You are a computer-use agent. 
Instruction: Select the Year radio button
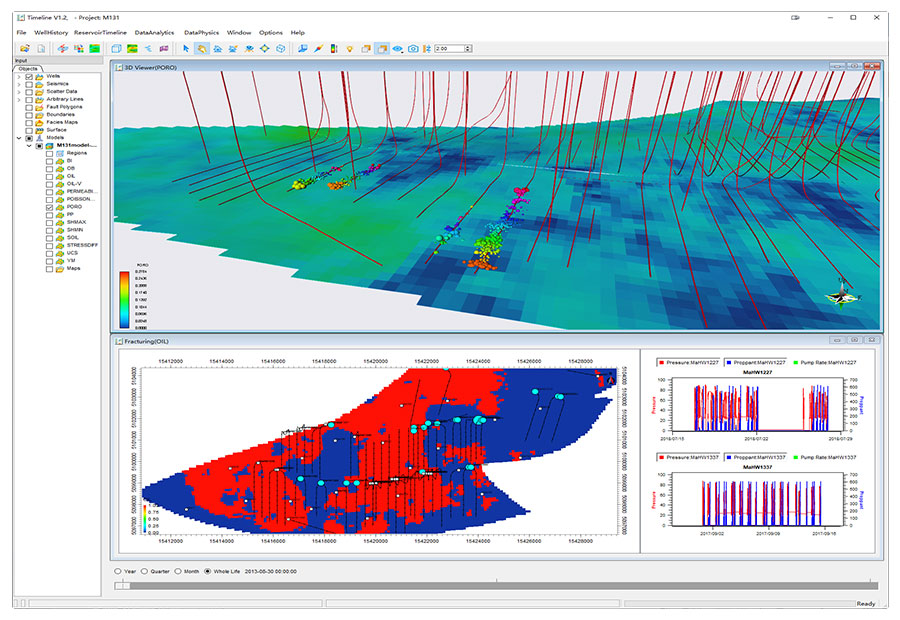tap(118, 571)
